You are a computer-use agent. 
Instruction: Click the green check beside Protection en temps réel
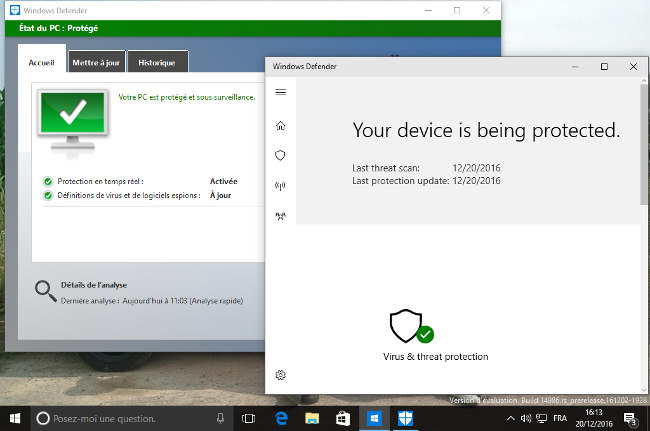point(48,182)
